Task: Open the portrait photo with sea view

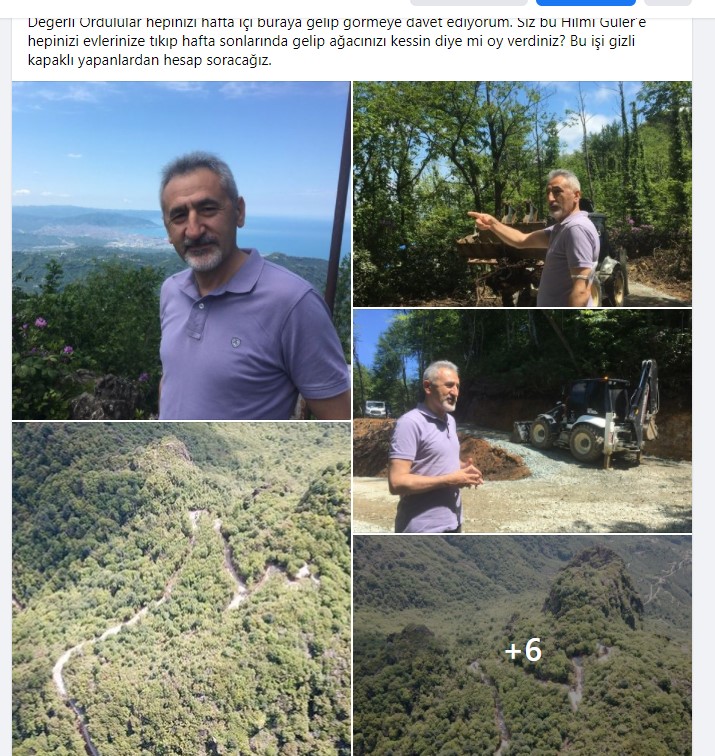Action: (181, 250)
